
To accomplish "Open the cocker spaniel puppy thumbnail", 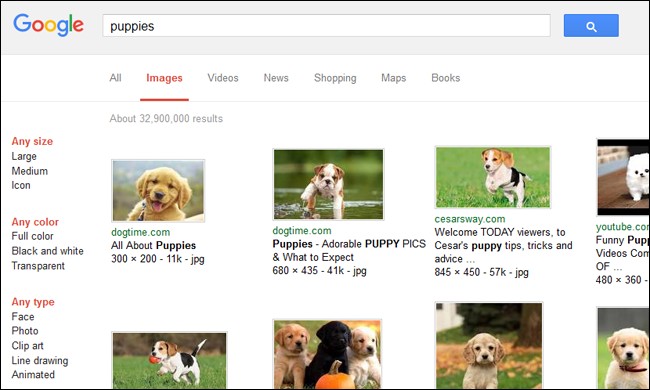I will coord(489,346).
